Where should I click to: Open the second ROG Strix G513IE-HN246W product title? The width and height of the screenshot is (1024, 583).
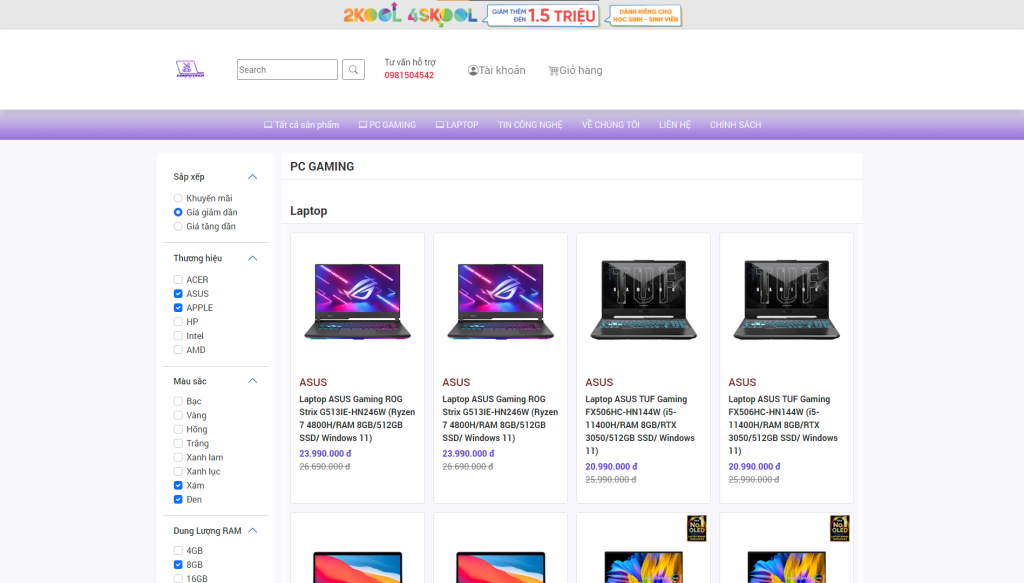(x=500, y=418)
